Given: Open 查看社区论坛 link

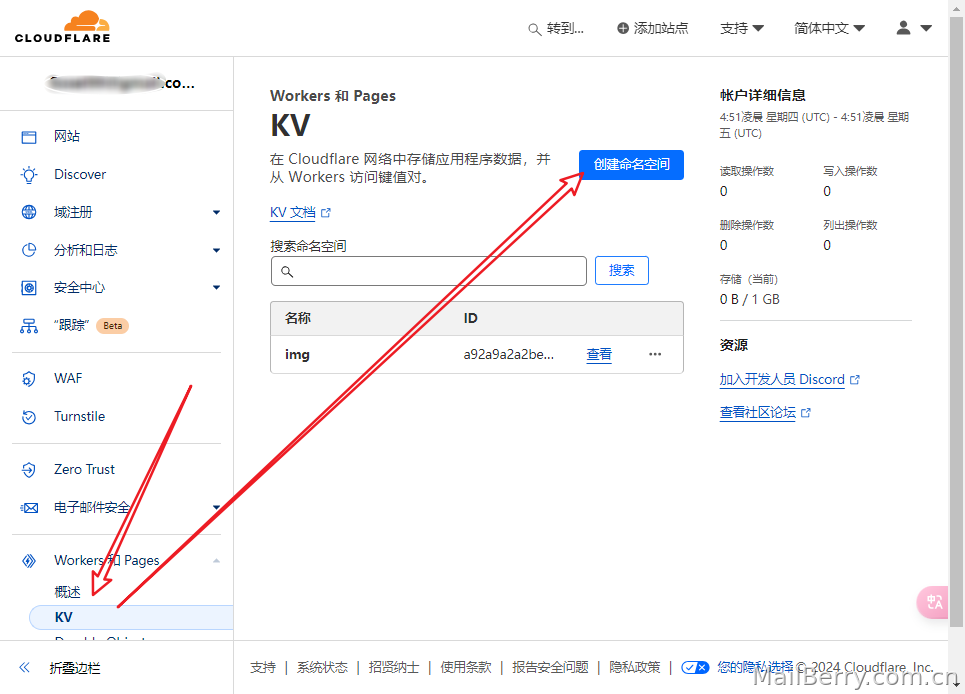Looking at the screenshot, I should [758, 413].
